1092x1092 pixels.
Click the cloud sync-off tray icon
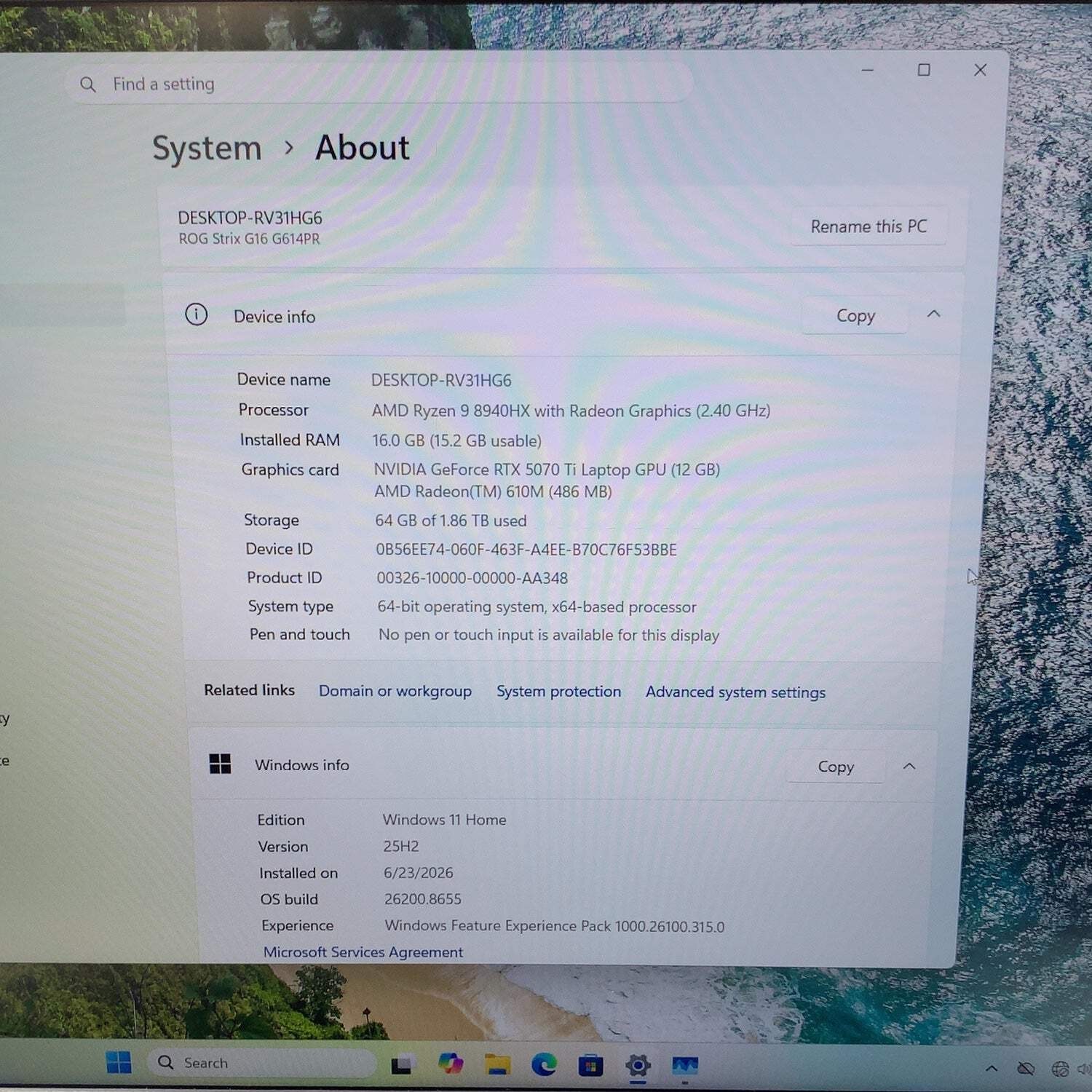[x=1026, y=1069]
